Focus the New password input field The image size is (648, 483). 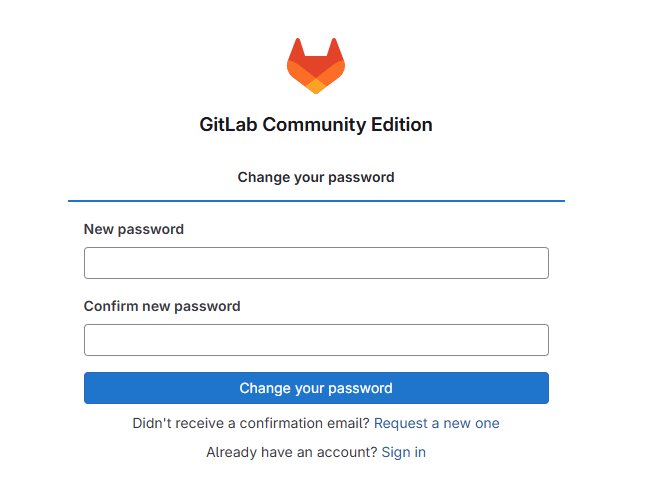(316, 263)
